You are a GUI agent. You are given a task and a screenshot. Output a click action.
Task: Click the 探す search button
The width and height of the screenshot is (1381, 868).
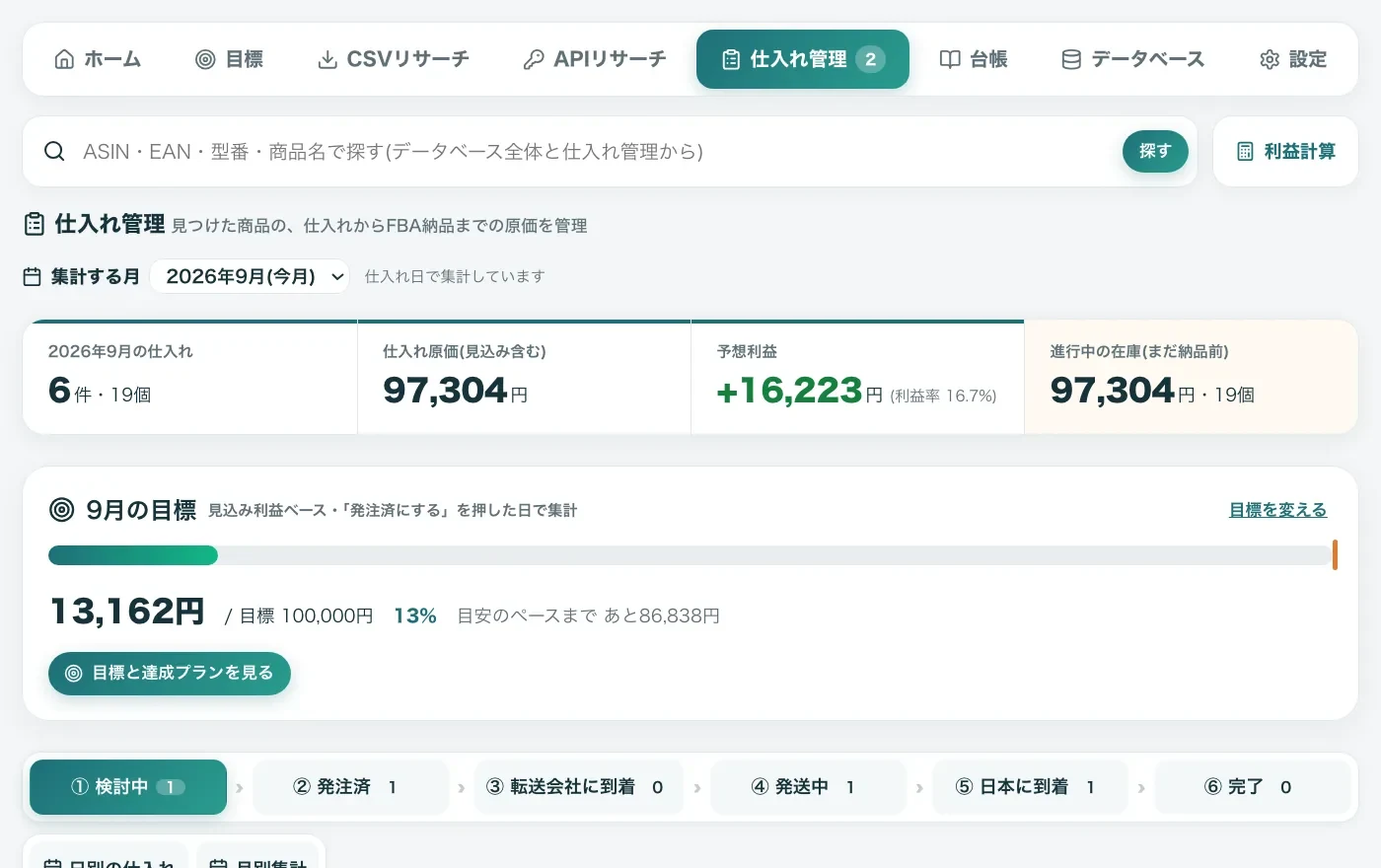pos(1155,151)
